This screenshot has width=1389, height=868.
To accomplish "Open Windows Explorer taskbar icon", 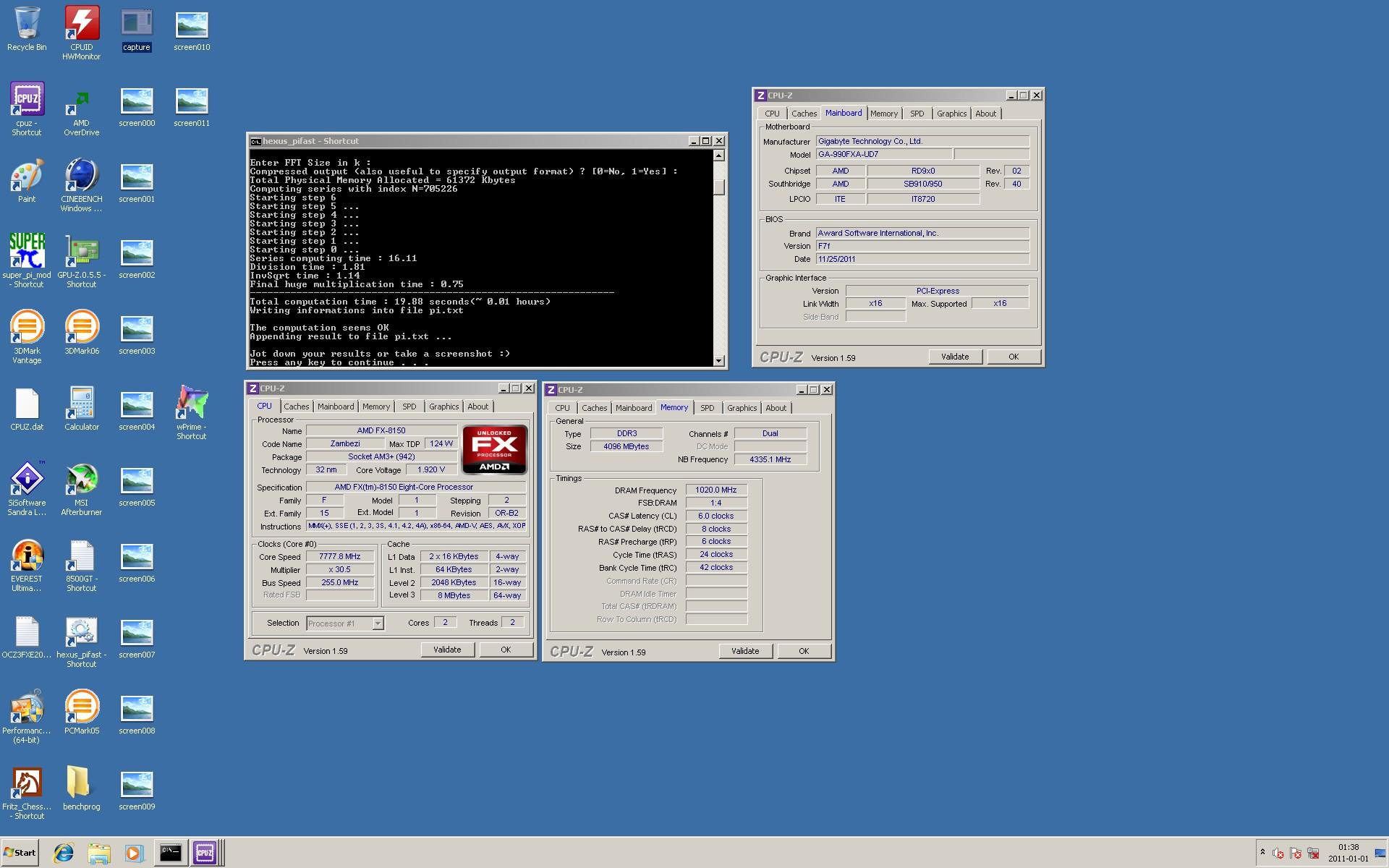I will (x=99, y=853).
